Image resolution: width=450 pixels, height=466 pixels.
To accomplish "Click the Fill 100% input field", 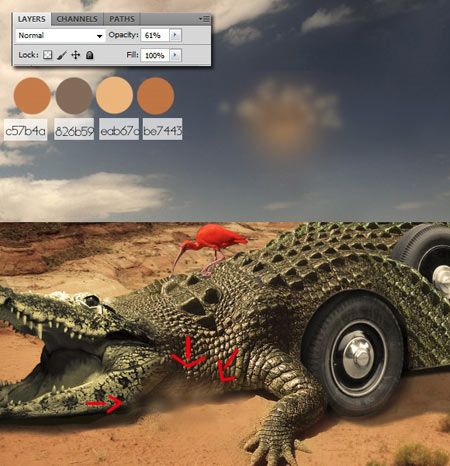I will [155, 55].
